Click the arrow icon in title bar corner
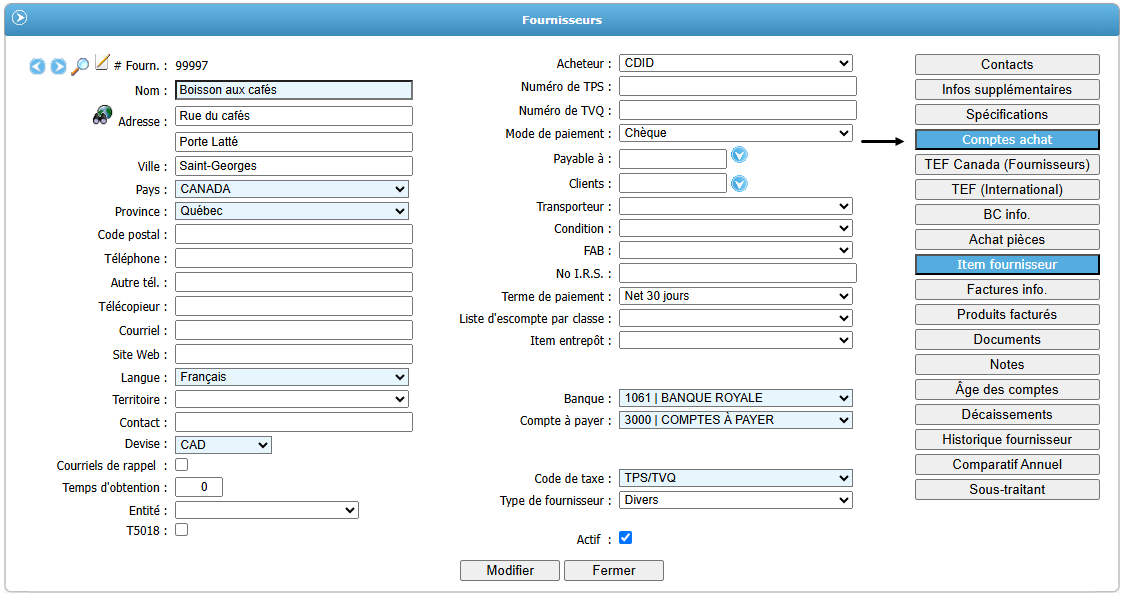This screenshot has width=1123, height=595. [x=19, y=18]
